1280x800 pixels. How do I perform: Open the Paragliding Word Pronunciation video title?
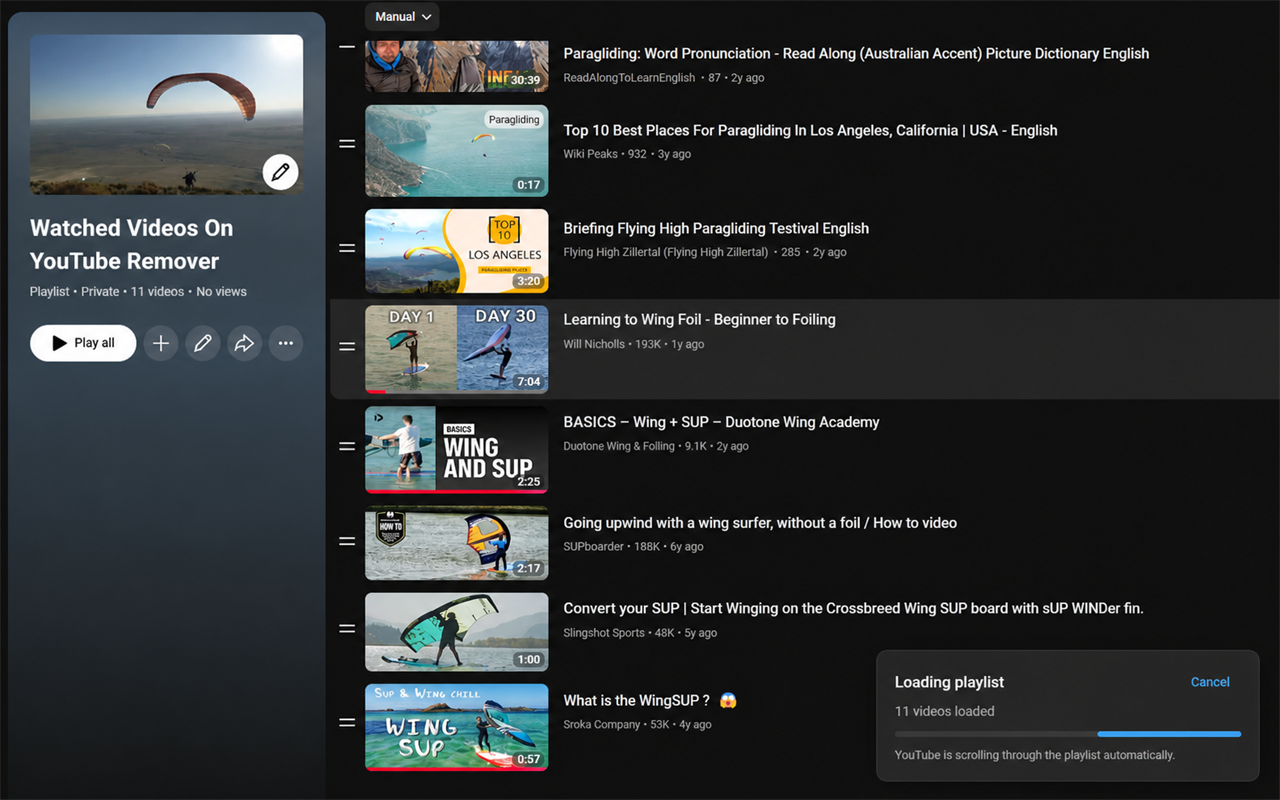click(x=856, y=53)
